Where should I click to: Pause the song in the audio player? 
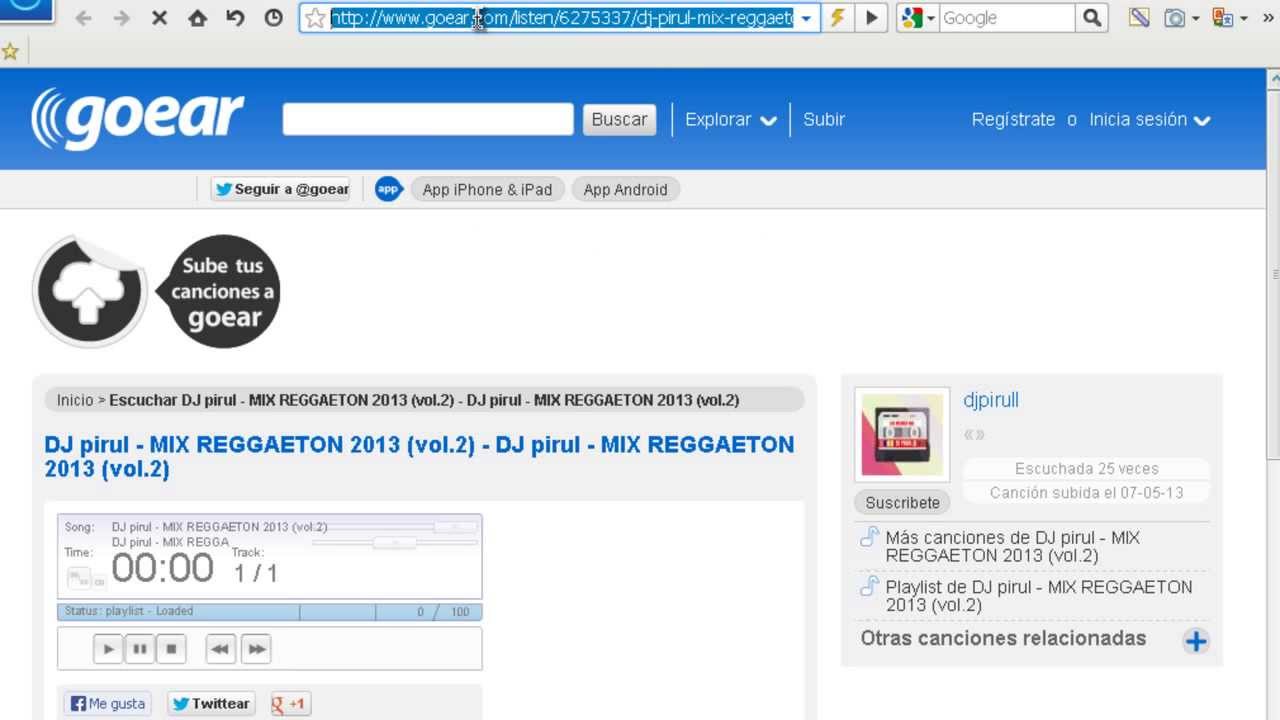tap(140, 649)
